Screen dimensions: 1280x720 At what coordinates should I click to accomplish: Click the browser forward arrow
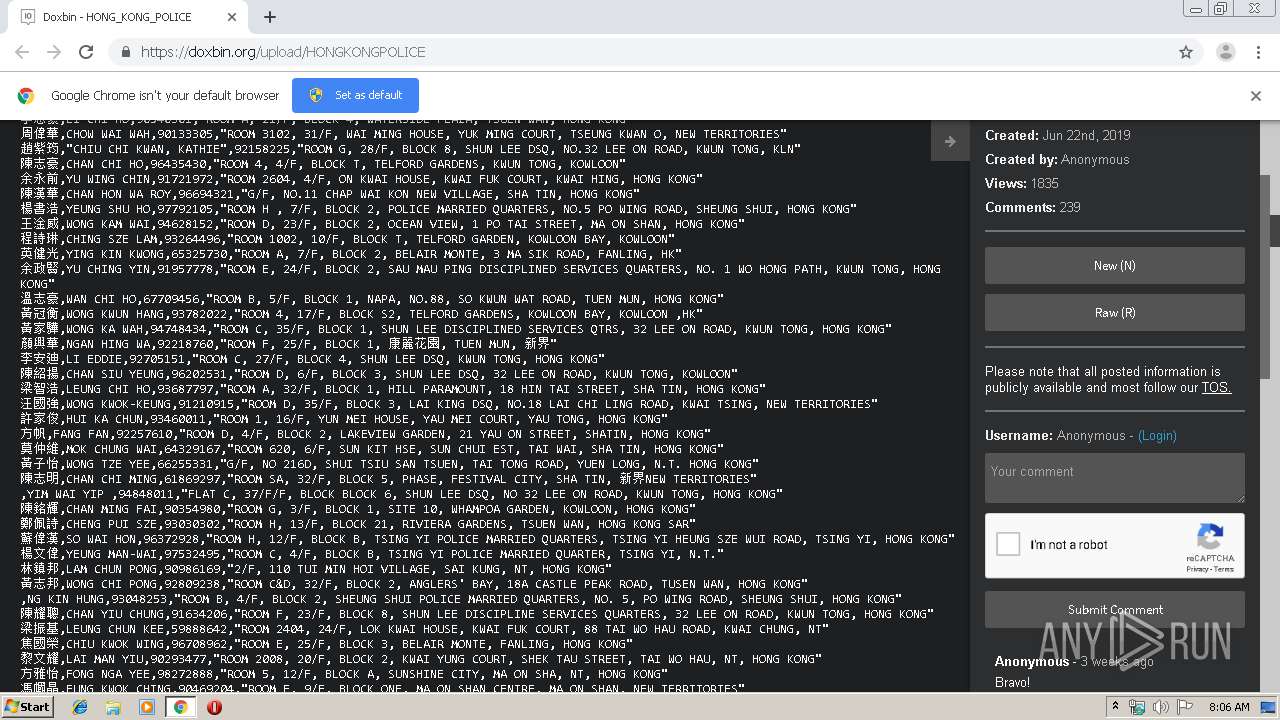(x=54, y=52)
